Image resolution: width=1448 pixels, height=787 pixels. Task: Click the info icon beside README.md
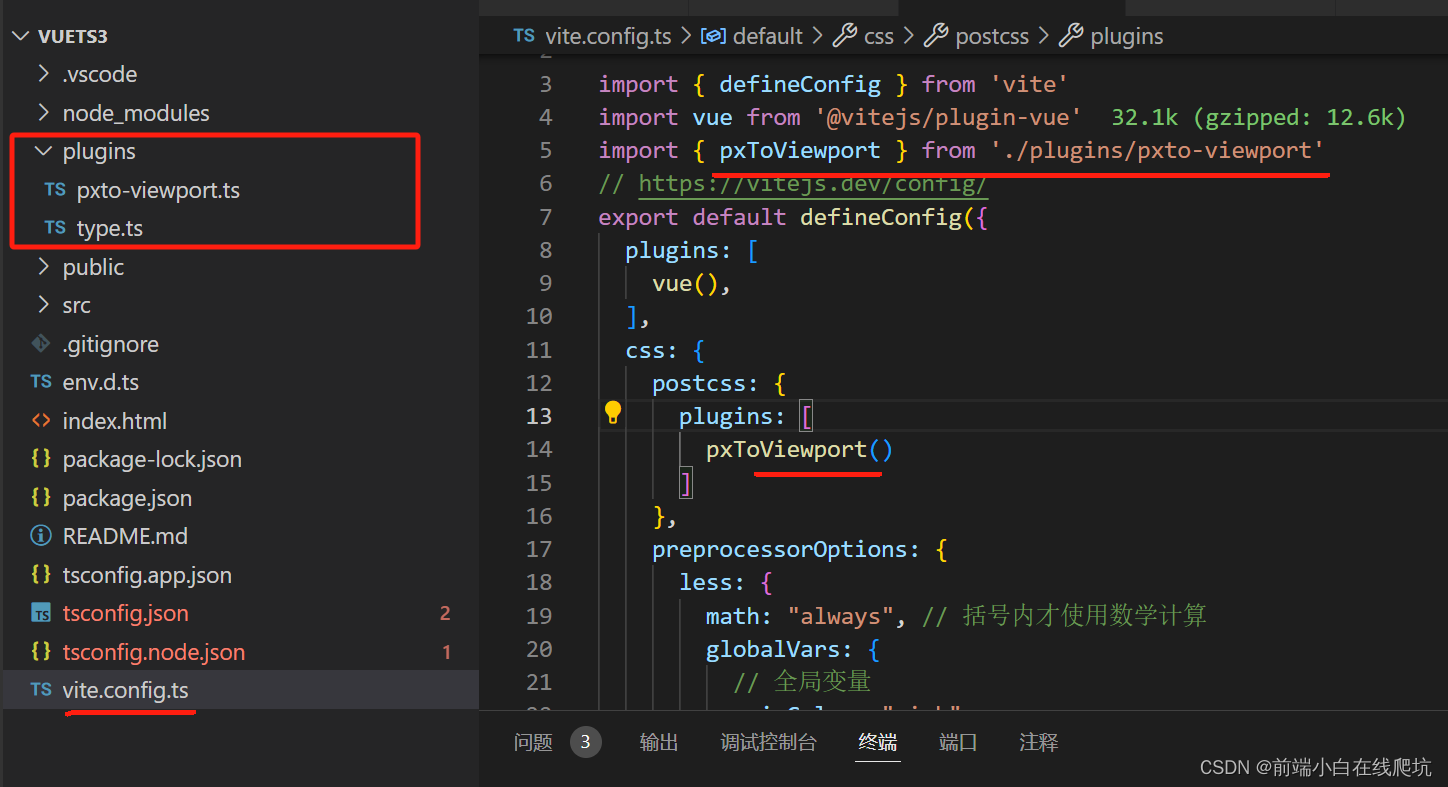41,536
